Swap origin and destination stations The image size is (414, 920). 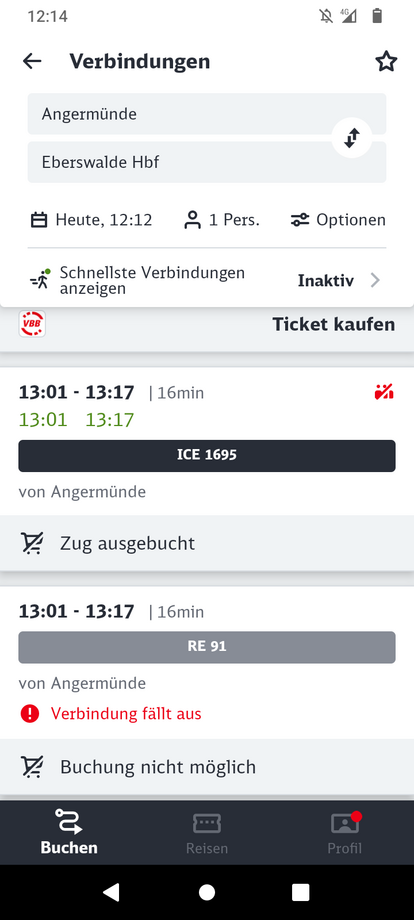pyautogui.click(x=351, y=138)
